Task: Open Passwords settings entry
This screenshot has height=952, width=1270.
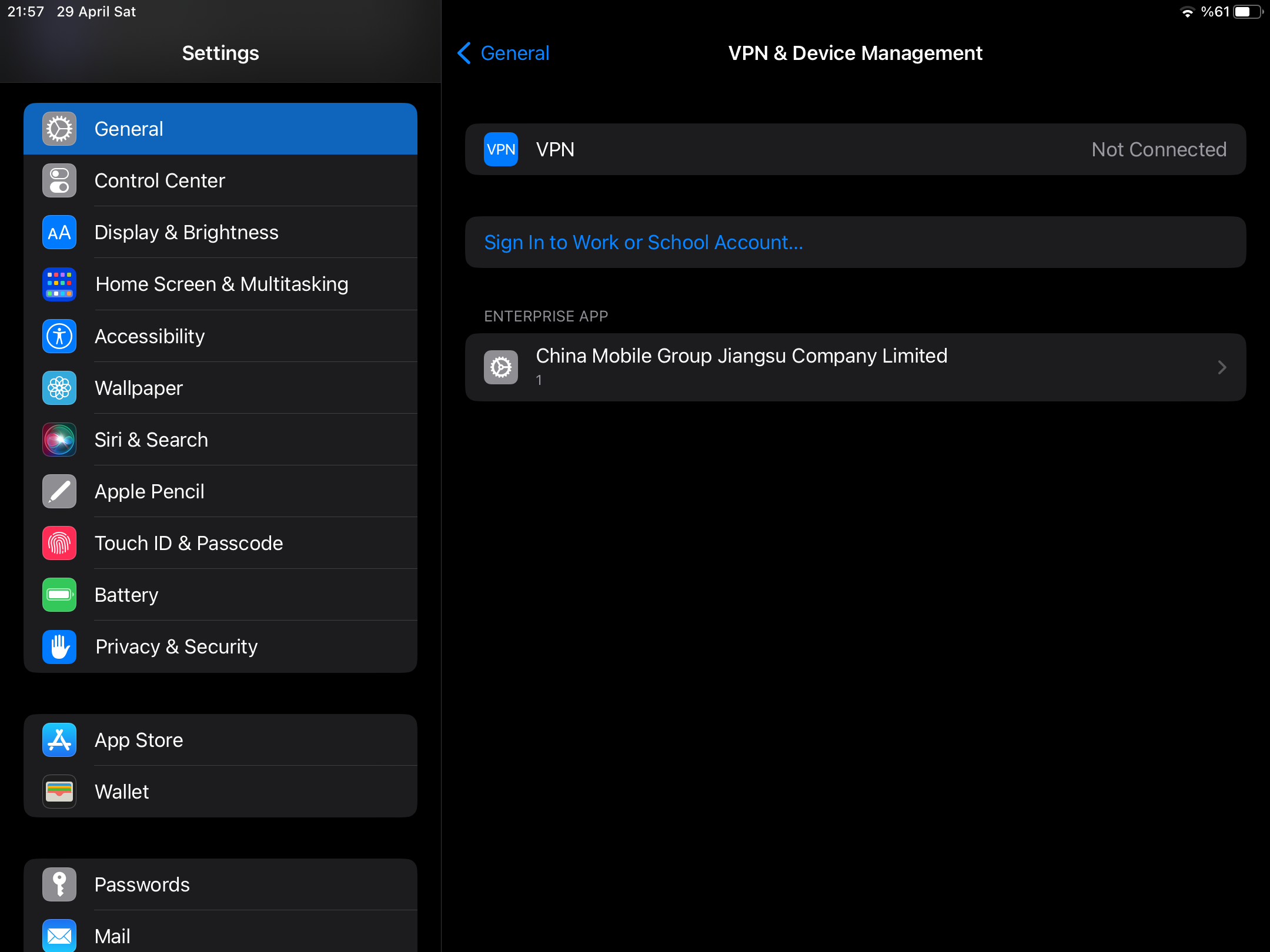Action: pos(142,884)
